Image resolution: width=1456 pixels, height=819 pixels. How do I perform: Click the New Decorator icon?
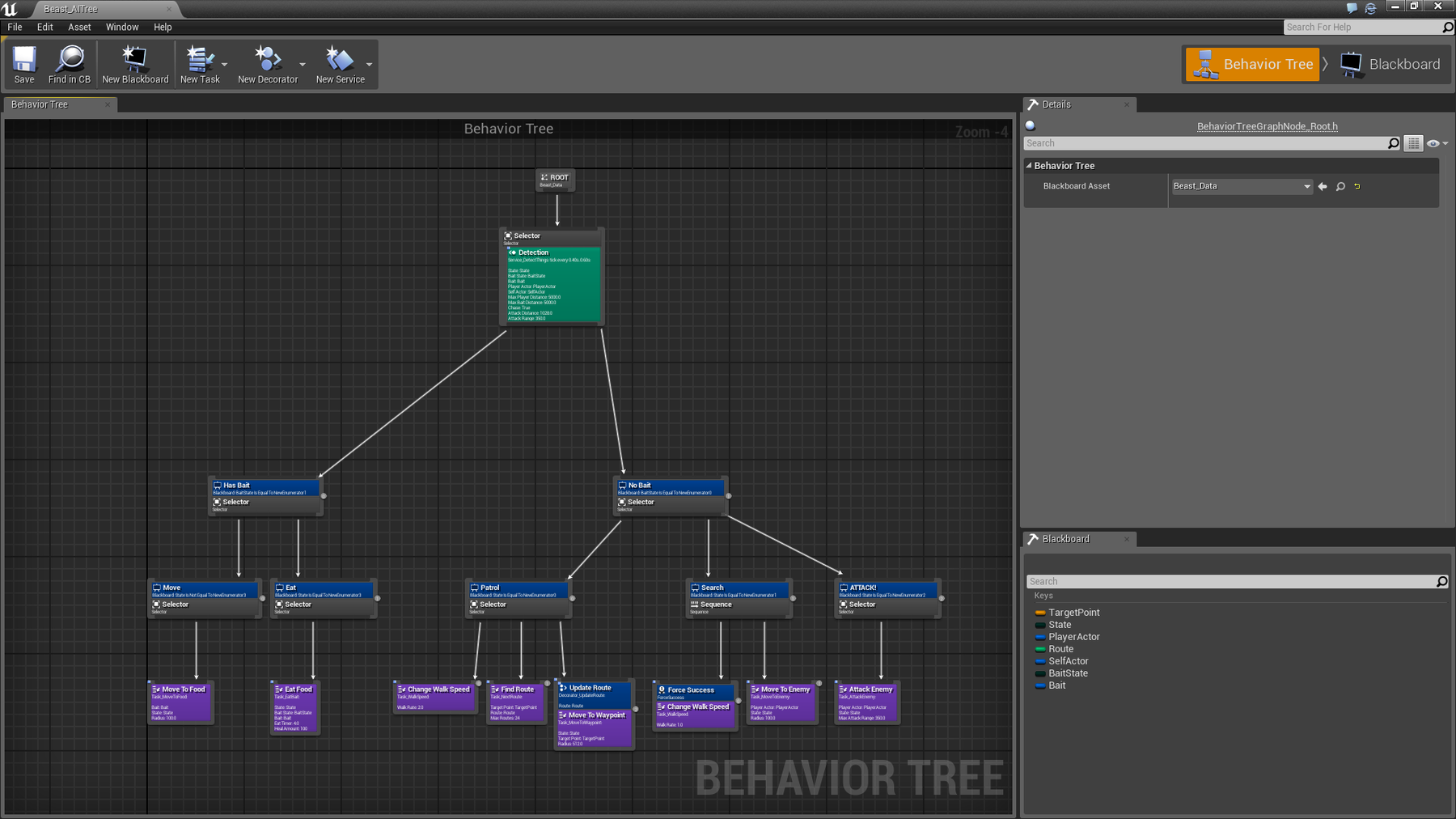(x=268, y=64)
